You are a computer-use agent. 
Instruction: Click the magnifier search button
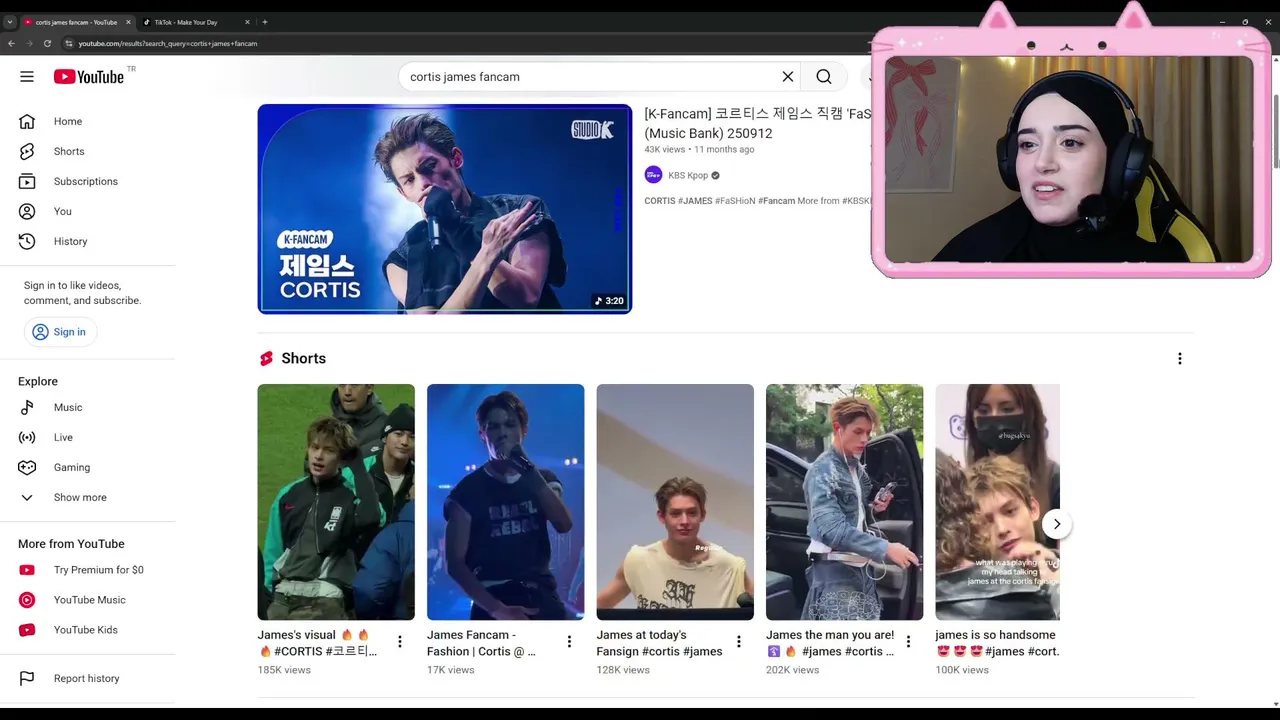pyautogui.click(x=824, y=77)
